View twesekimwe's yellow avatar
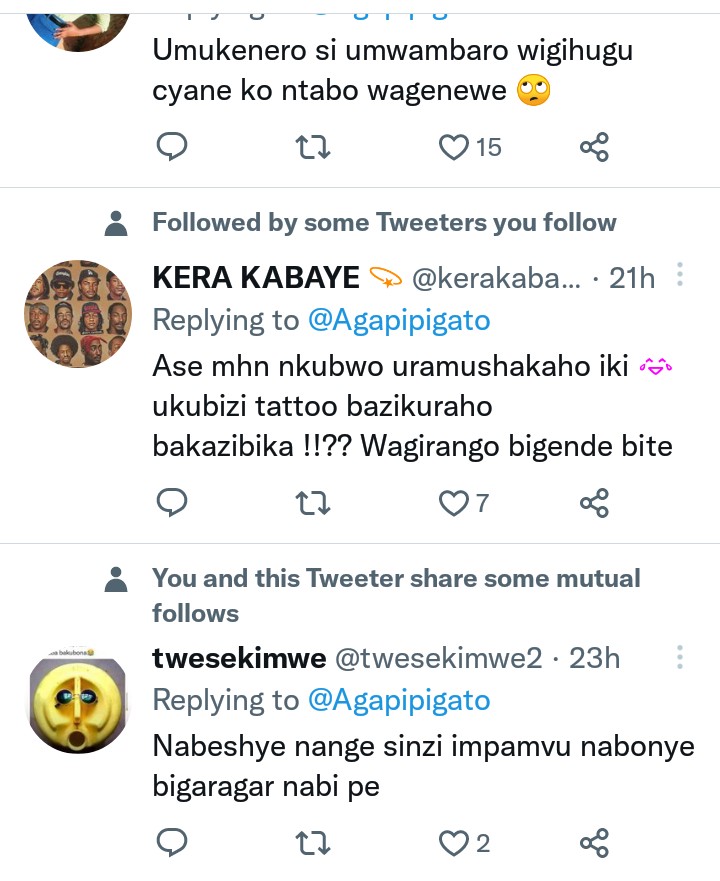720x881 pixels. 78,699
